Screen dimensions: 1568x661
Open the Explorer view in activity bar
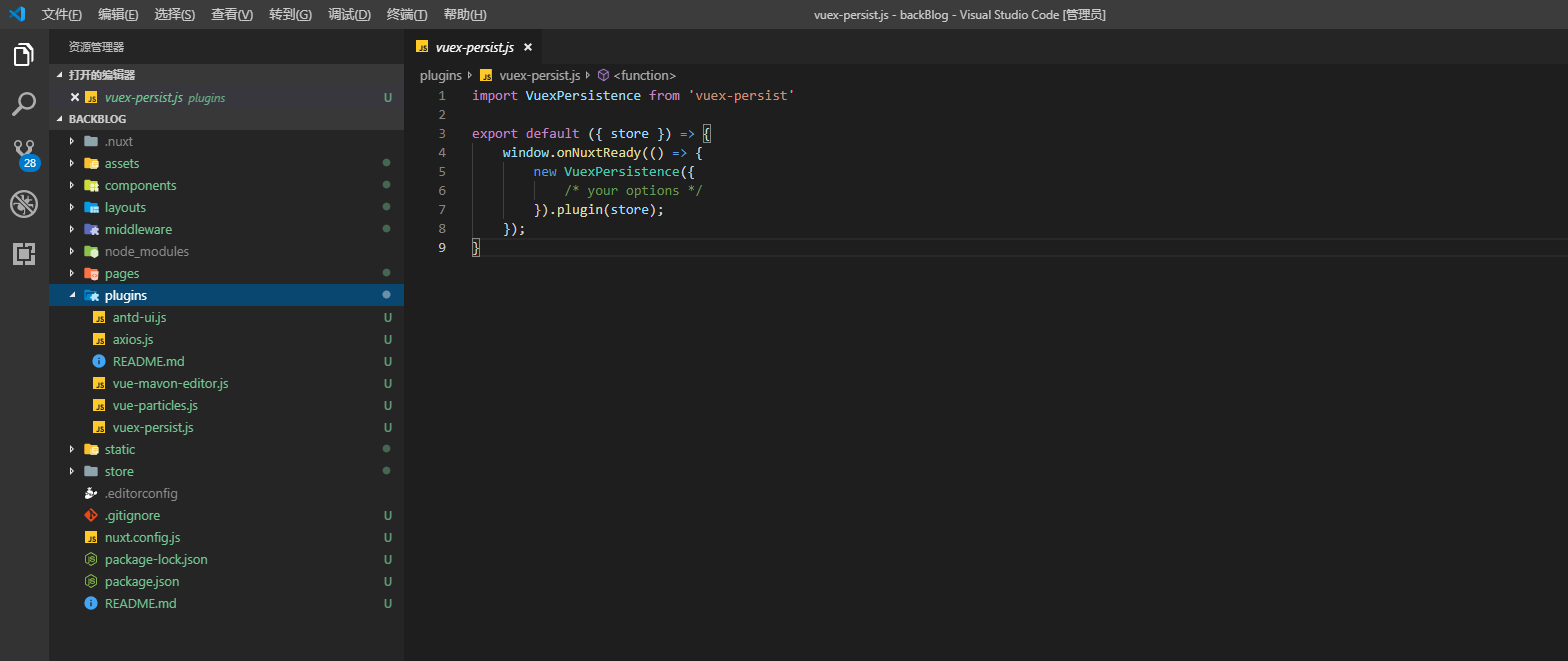tap(24, 55)
